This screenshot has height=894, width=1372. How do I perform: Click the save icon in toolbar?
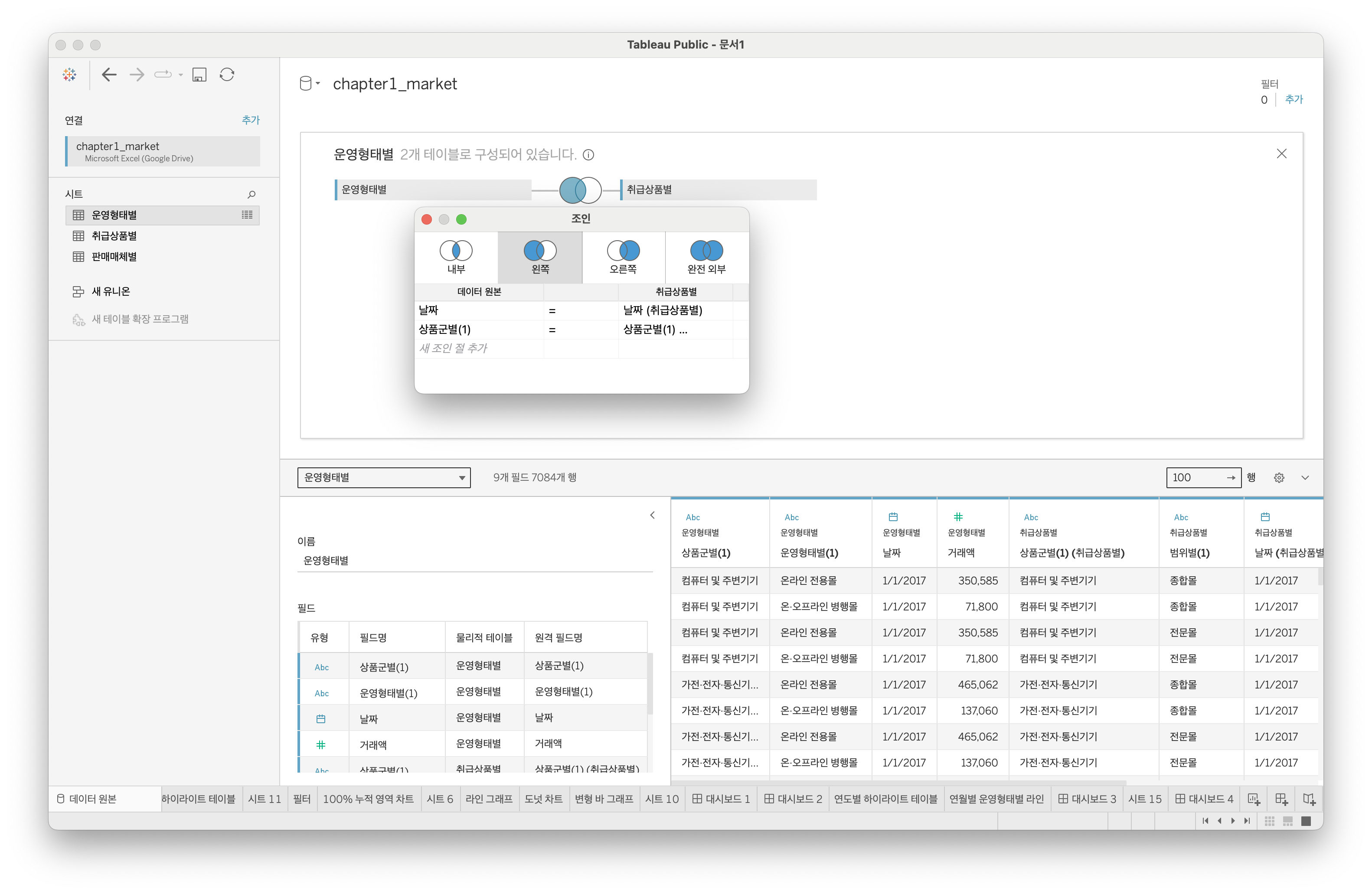coord(199,75)
